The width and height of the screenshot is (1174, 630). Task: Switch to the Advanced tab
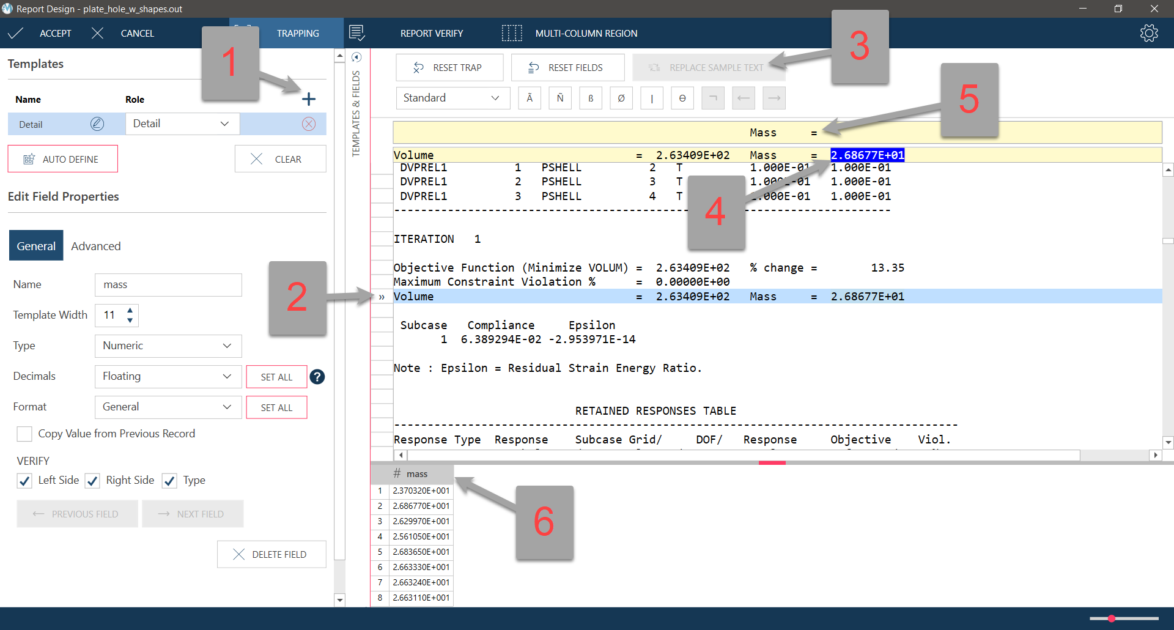click(96, 246)
